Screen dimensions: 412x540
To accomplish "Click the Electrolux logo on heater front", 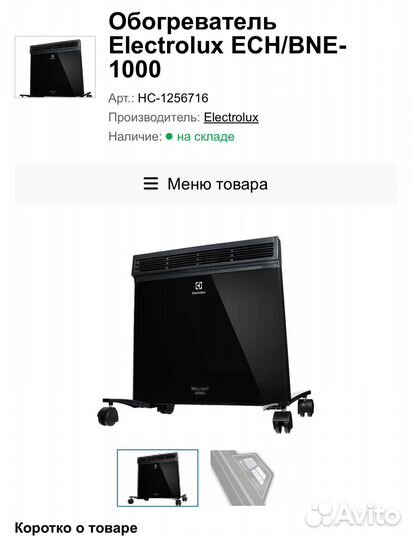I will pos(198,288).
